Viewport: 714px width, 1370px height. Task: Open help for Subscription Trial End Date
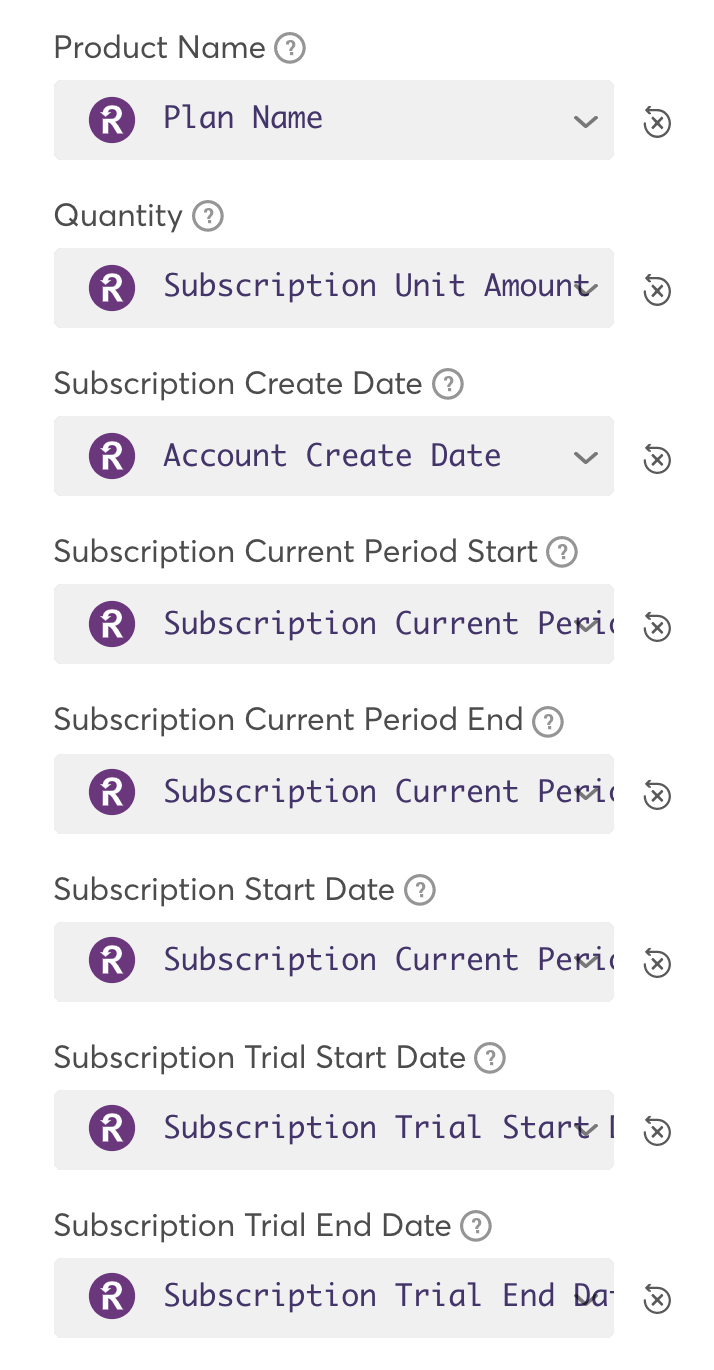tap(476, 1226)
